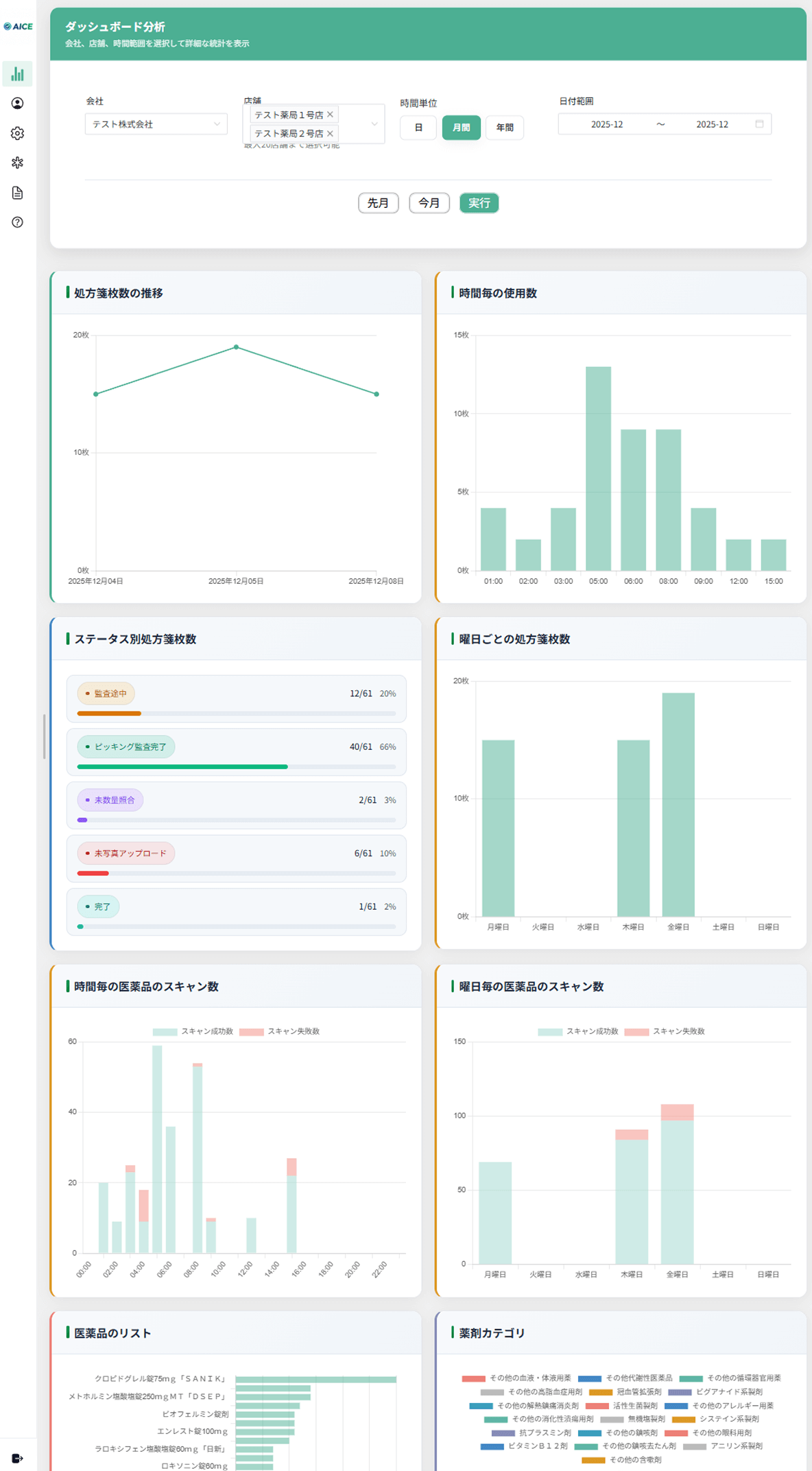Remove テスト薬局１号店 store tag
The image size is (812, 1471).
(x=331, y=115)
